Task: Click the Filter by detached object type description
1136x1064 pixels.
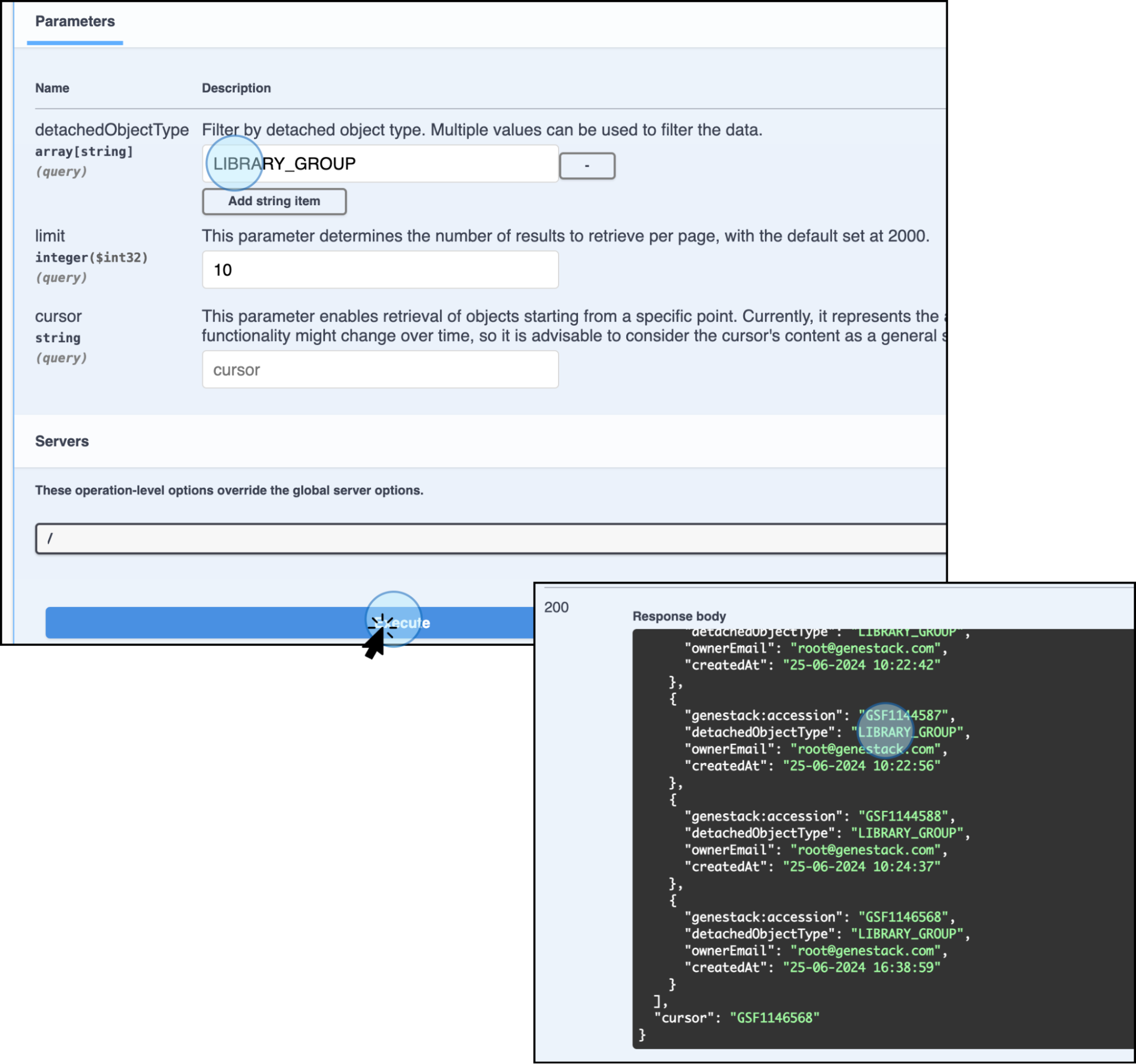Action: 482,130
